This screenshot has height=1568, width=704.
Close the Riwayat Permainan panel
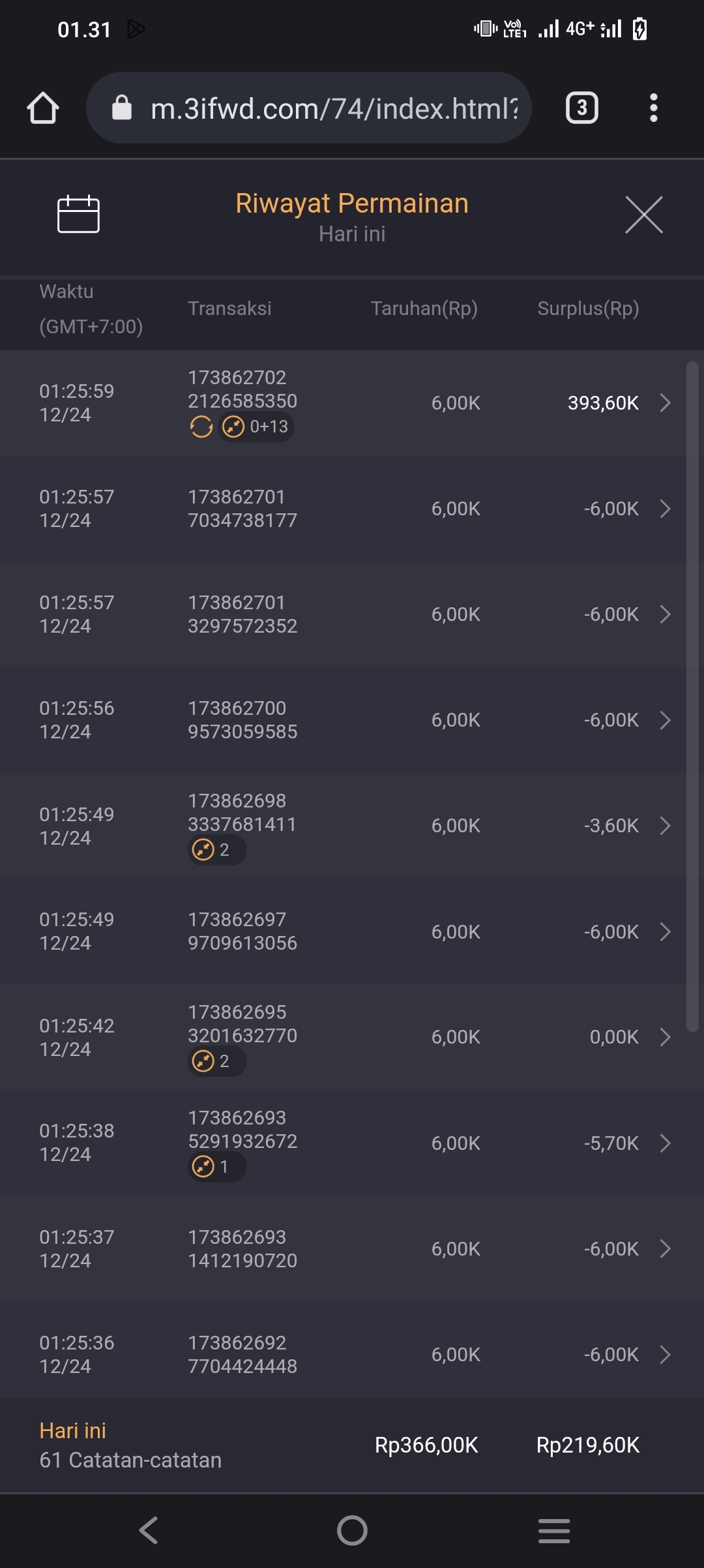pos(643,215)
